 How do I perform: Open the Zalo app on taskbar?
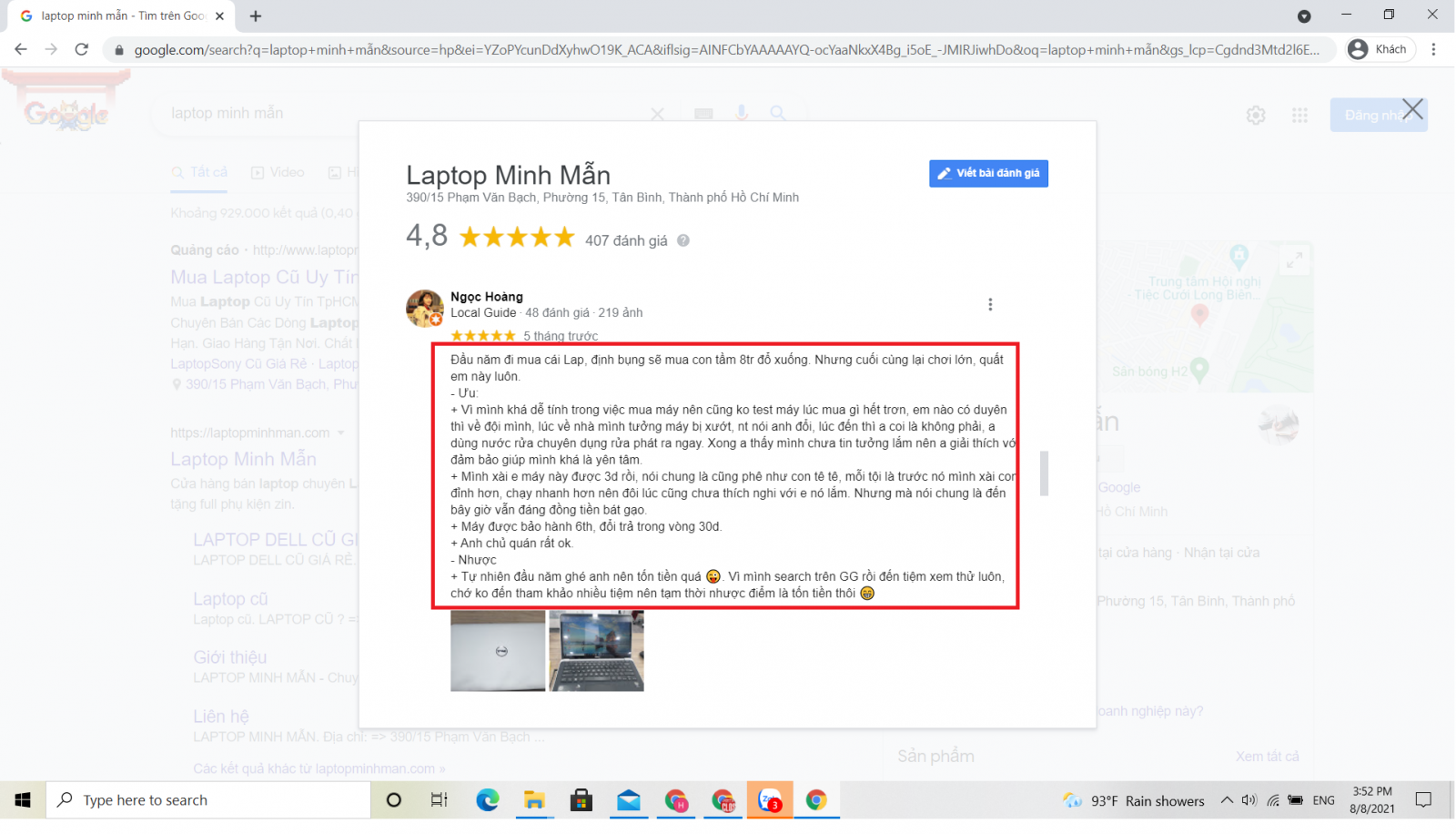(770, 799)
